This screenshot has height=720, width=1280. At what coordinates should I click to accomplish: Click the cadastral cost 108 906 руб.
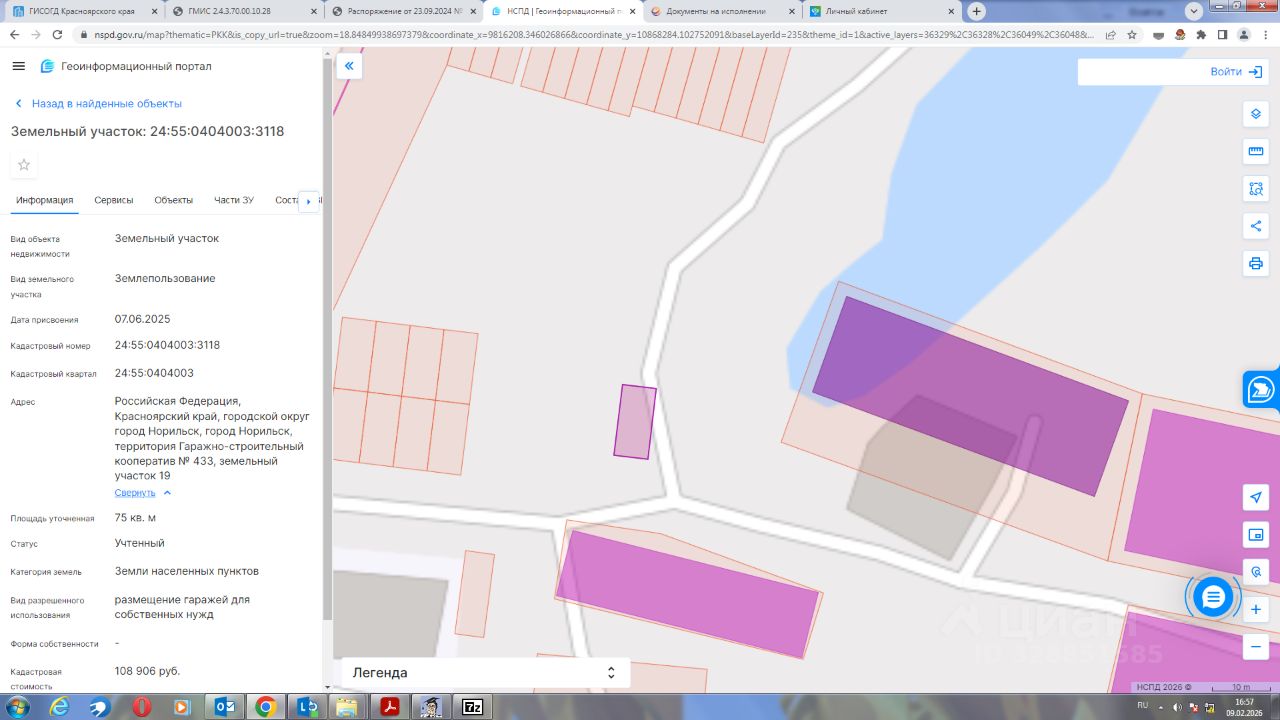point(147,671)
